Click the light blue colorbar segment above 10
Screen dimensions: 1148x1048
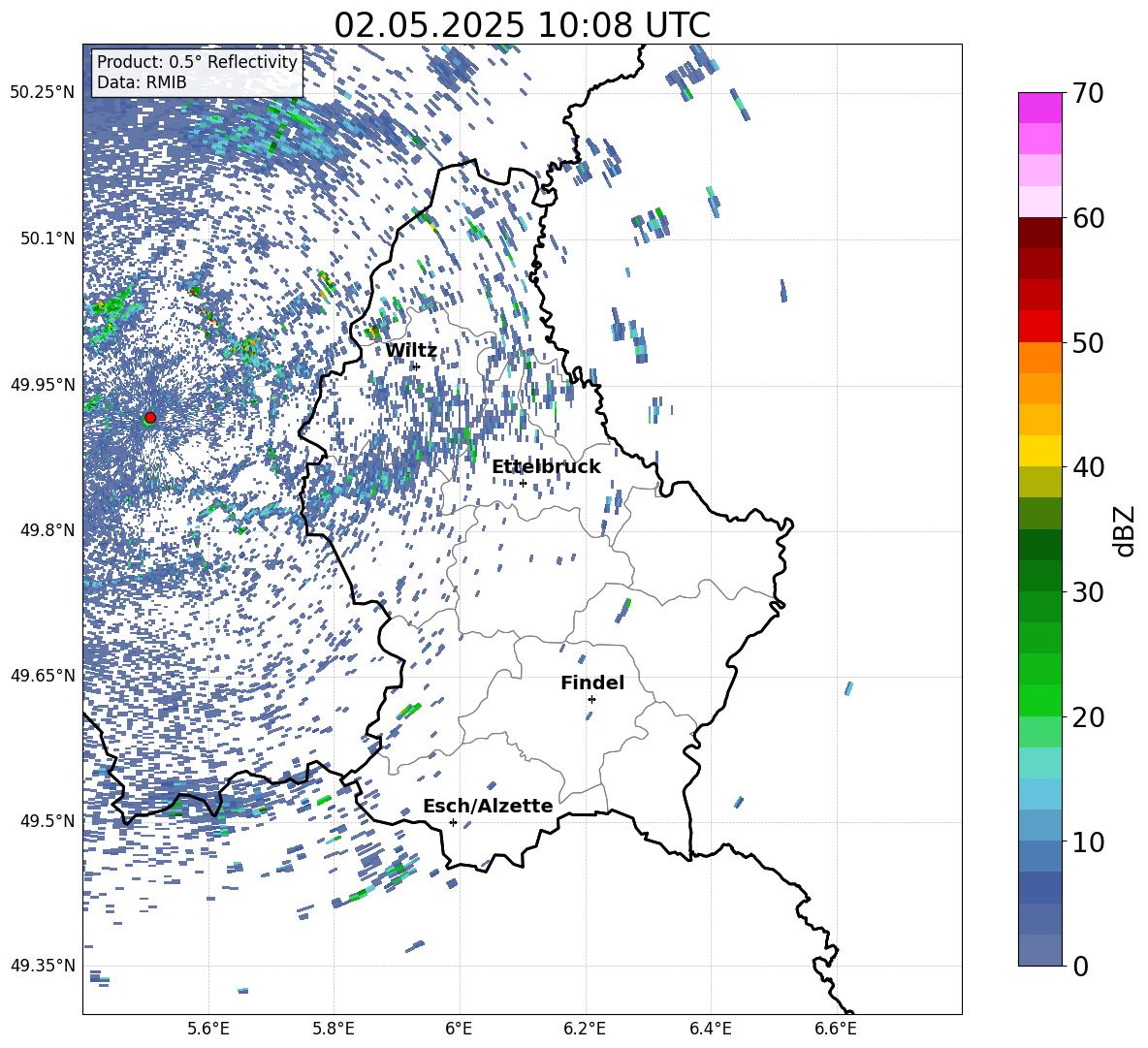[1039, 825]
